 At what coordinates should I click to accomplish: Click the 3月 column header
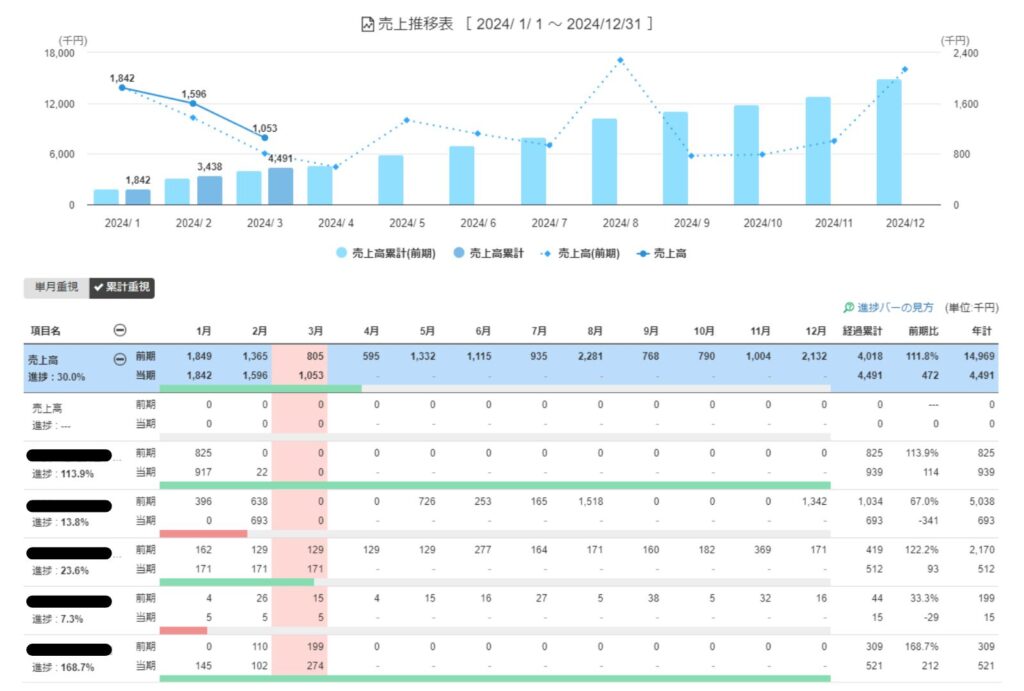[315, 331]
